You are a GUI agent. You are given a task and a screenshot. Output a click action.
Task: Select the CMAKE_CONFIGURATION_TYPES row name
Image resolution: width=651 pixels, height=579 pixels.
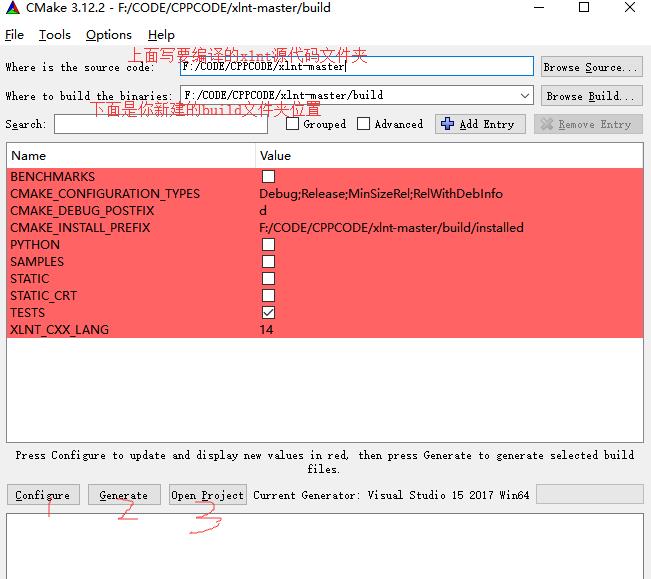point(105,194)
